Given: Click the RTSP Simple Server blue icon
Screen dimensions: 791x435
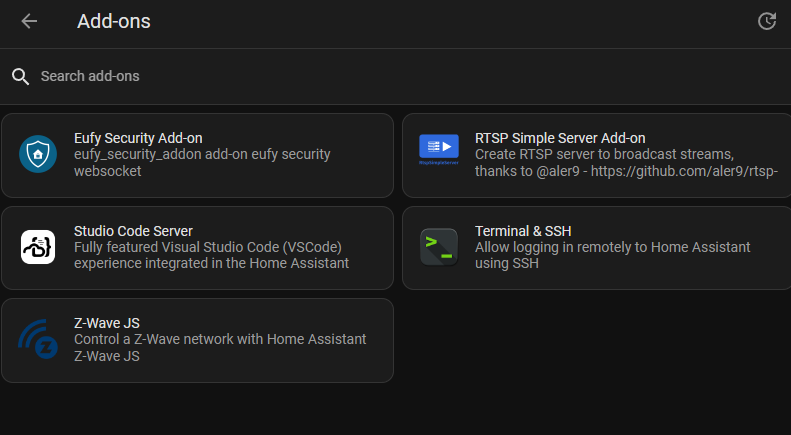Looking at the screenshot, I should click(439, 149).
